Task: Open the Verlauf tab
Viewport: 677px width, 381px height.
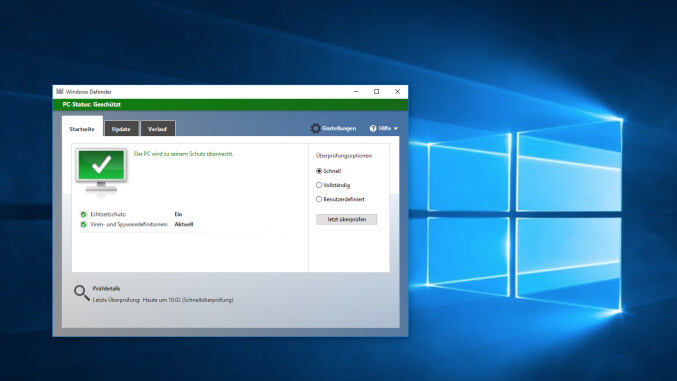Action: pos(158,129)
